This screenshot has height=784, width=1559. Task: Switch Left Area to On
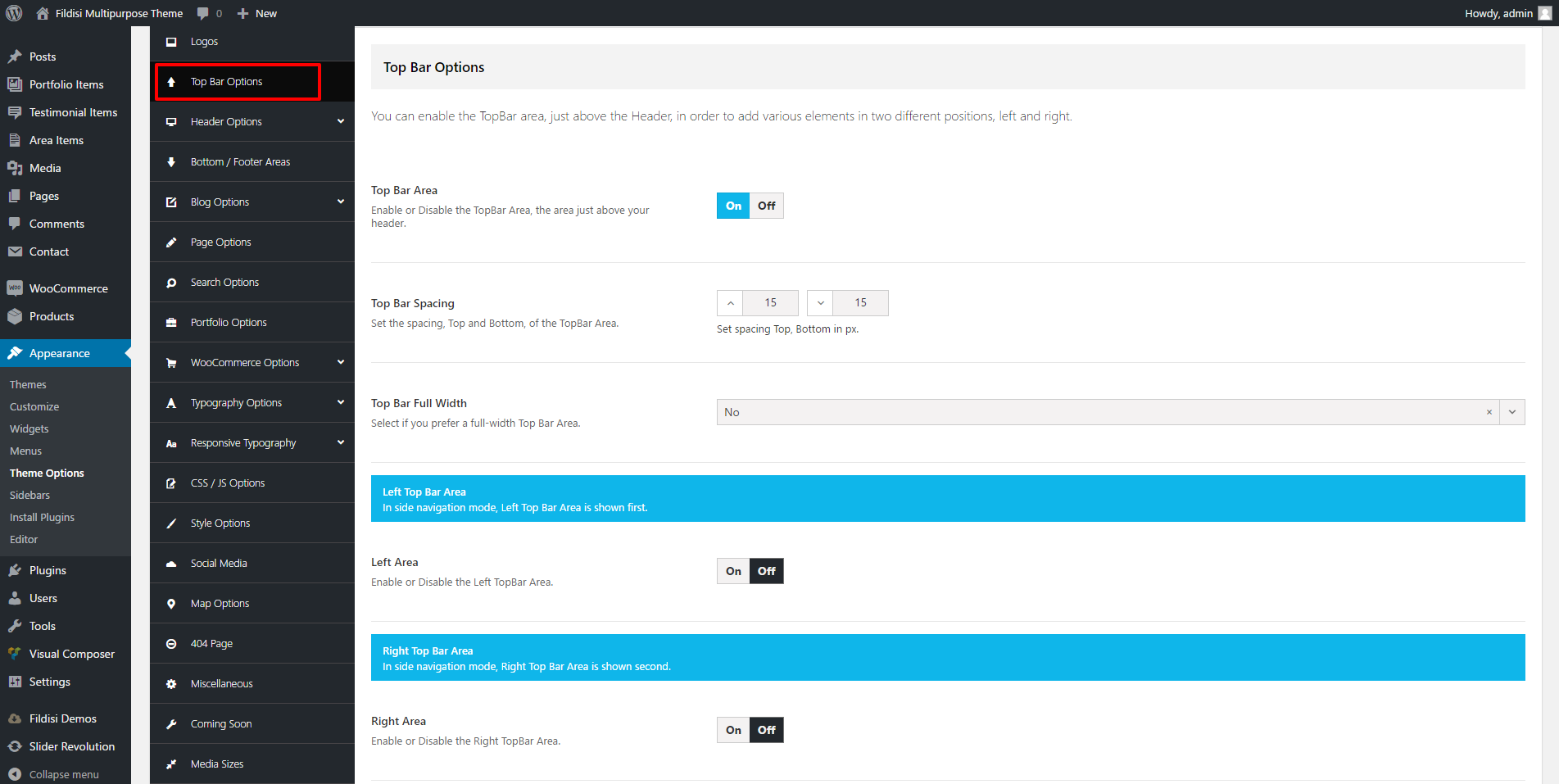(733, 571)
